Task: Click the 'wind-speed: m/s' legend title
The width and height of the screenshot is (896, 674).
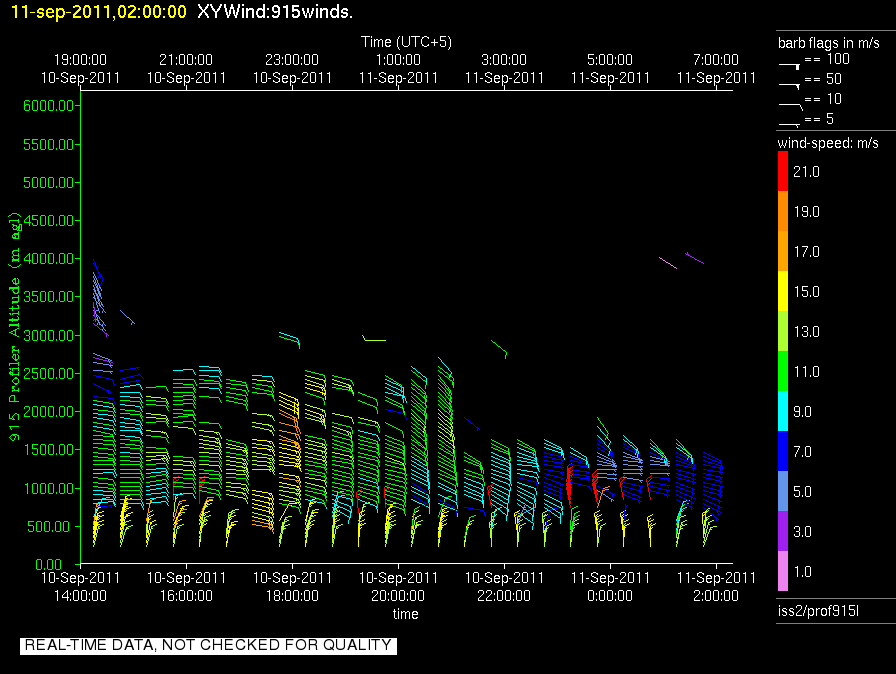Action: click(828, 143)
